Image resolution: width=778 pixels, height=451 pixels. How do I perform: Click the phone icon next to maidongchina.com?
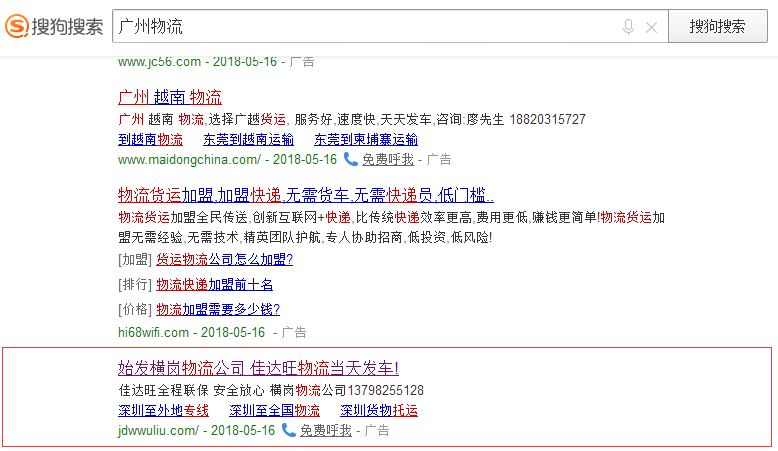pos(351,159)
